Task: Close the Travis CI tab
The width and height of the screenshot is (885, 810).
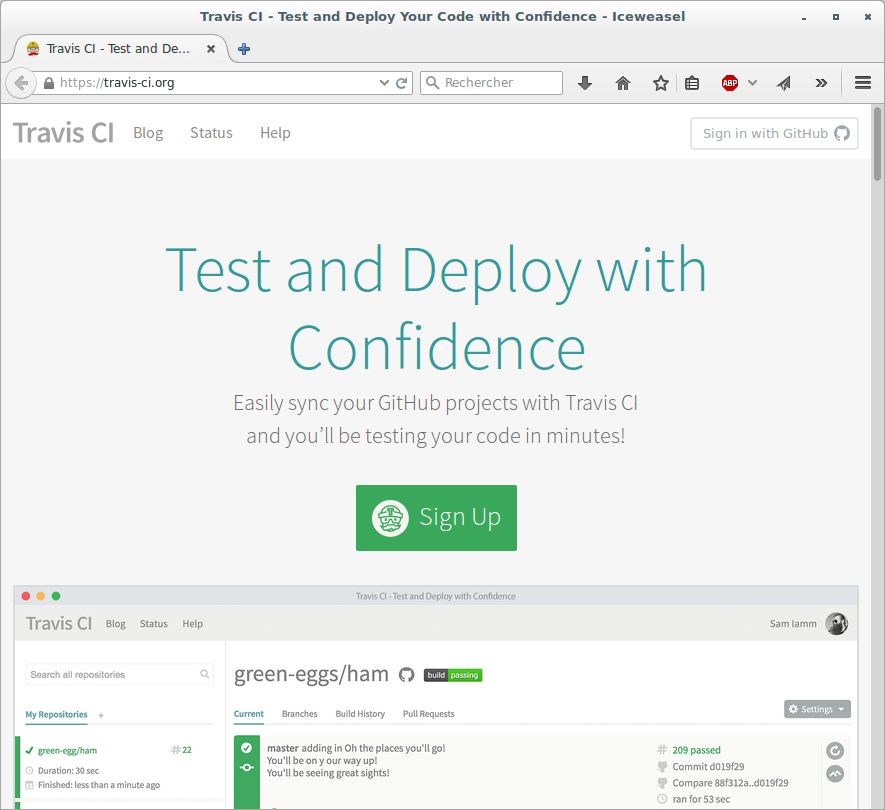Action: tap(211, 49)
